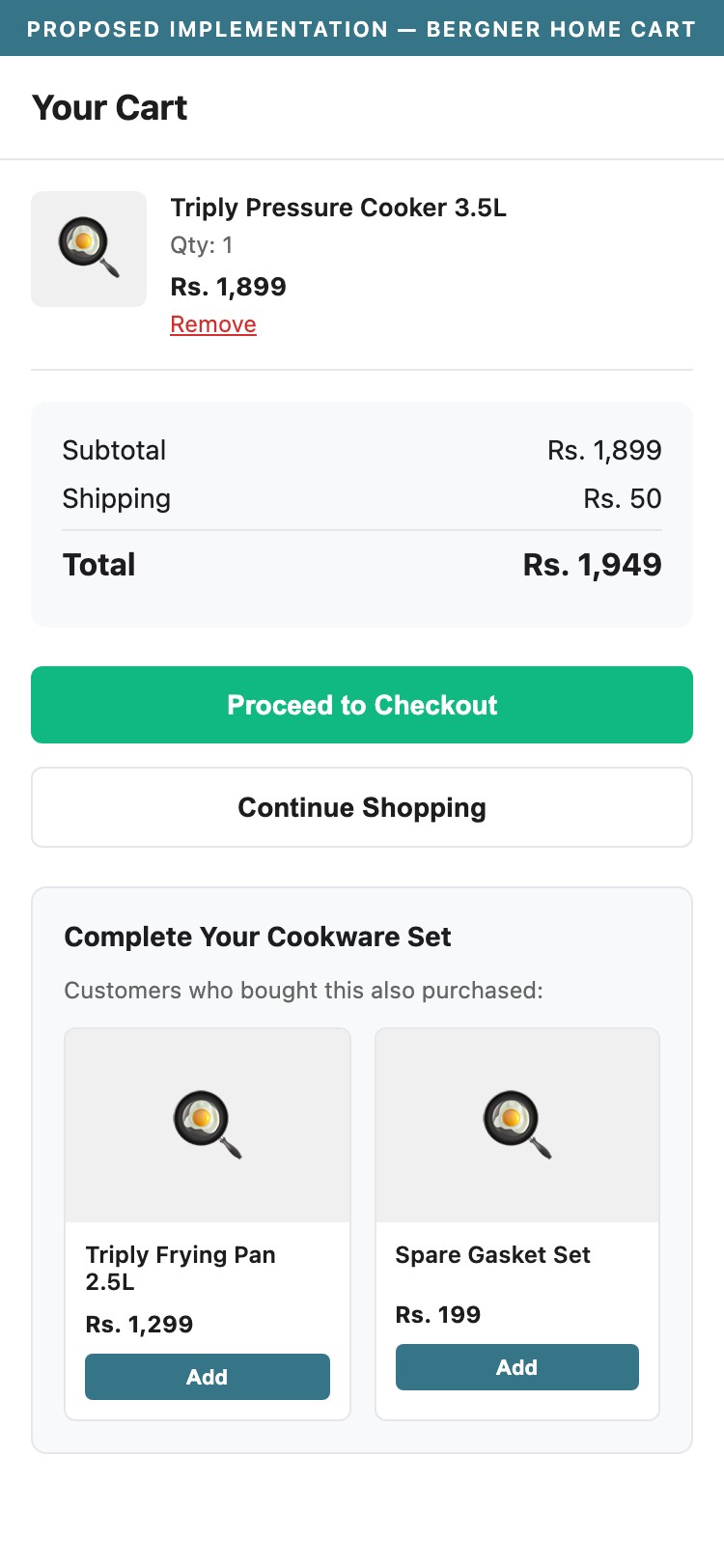This screenshot has width=724, height=1568.
Task: Click the Triply Frying Pan product image
Action: point(207,1125)
